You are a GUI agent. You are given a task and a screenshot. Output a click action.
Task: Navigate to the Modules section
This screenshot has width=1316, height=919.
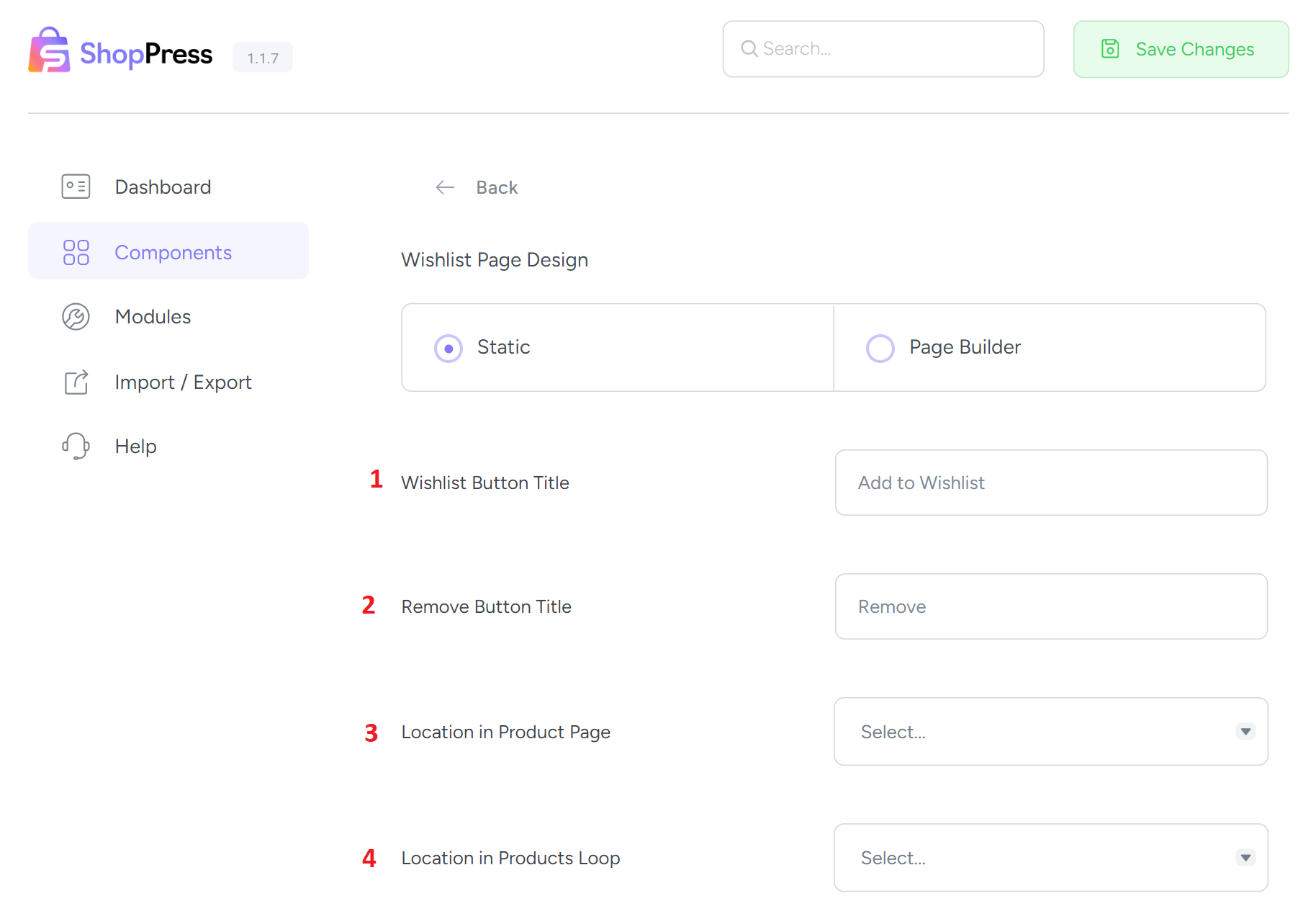click(x=153, y=317)
